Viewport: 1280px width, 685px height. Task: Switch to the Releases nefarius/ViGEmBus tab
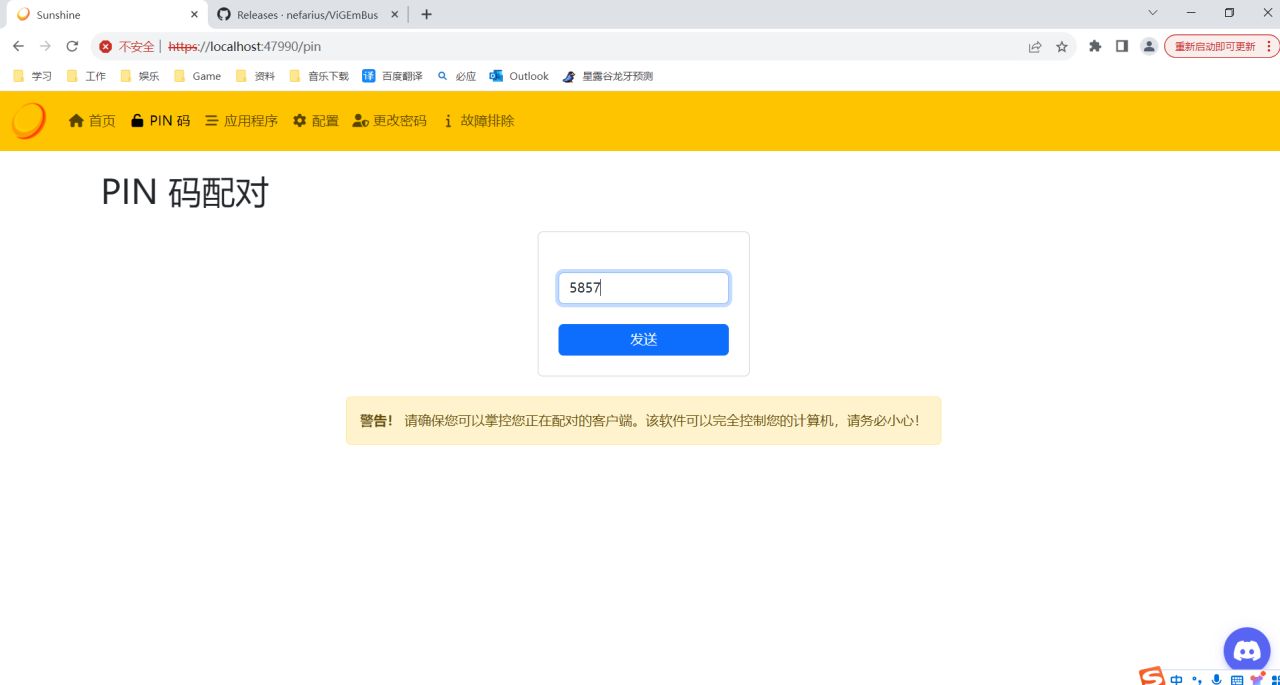(x=307, y=15)
